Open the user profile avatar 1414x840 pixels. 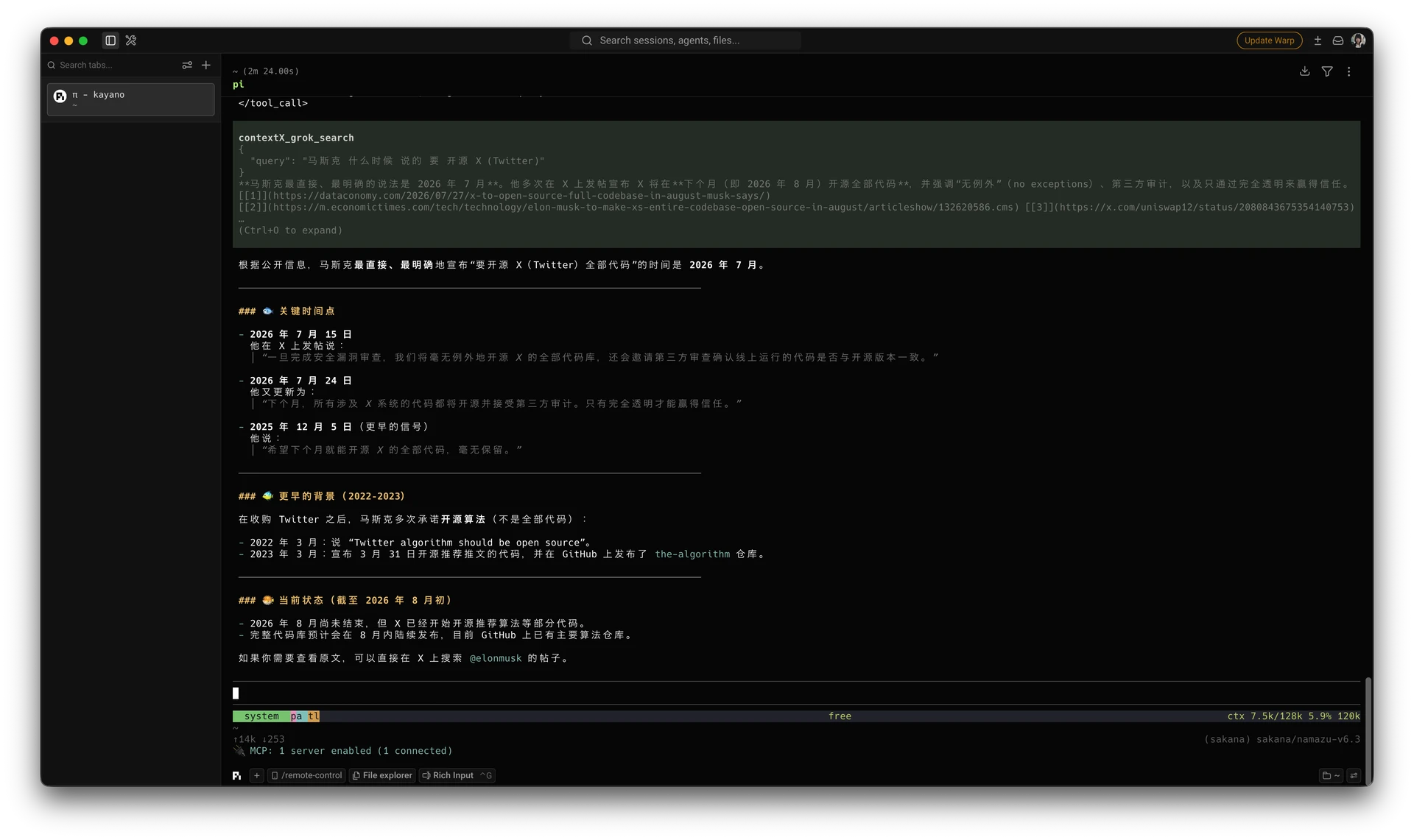click(1358, 40)
